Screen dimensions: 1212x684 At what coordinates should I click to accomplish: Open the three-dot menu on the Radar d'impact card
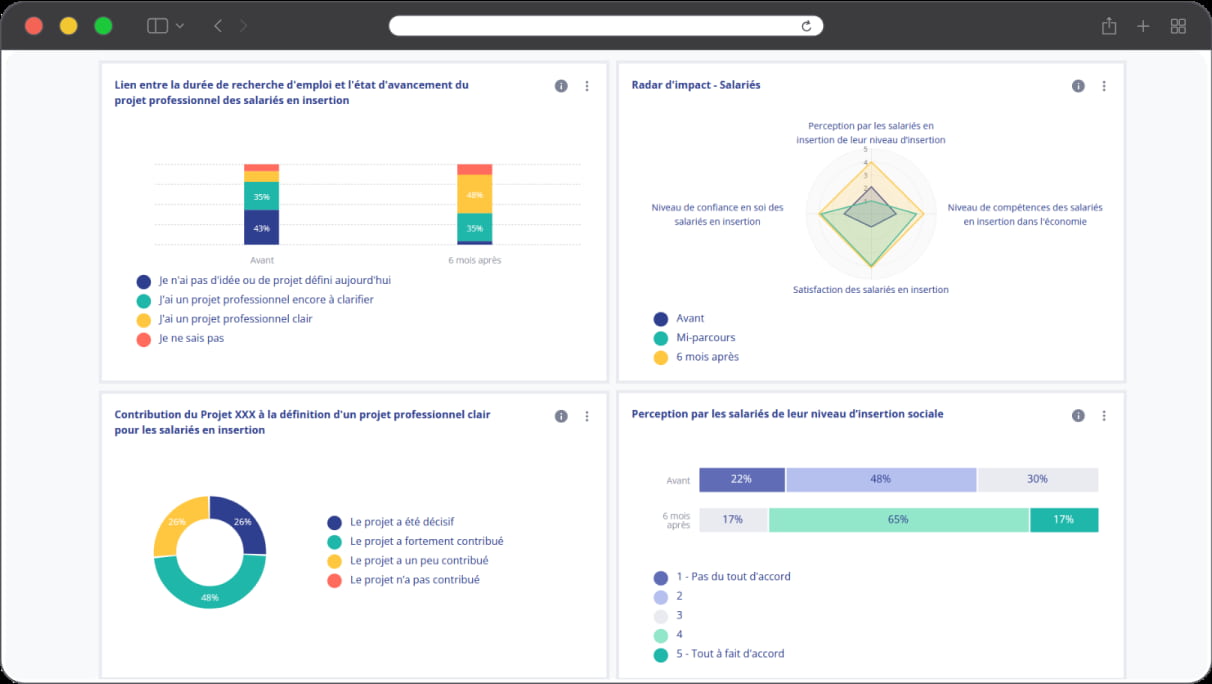[x=1104, y=85]
